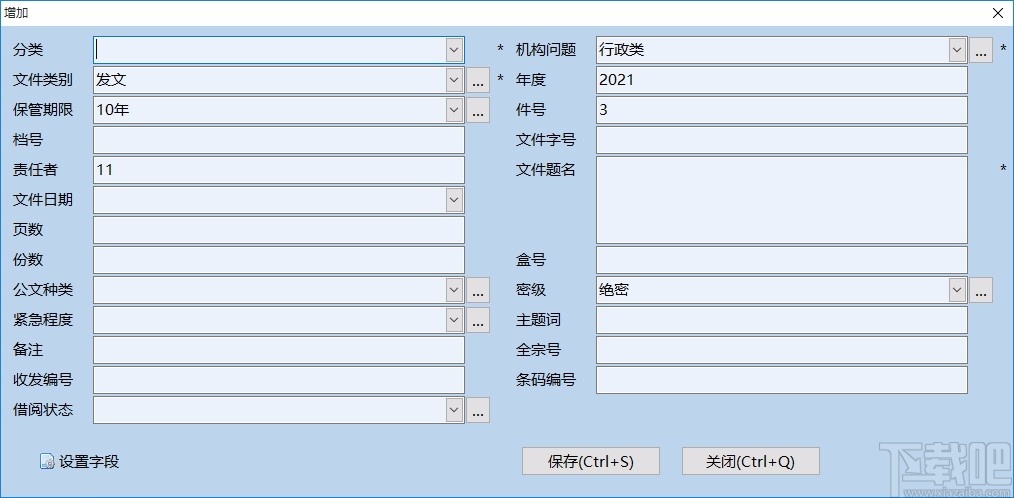
Task: Click the 件号 field containing 3
Action: (782, 110)
